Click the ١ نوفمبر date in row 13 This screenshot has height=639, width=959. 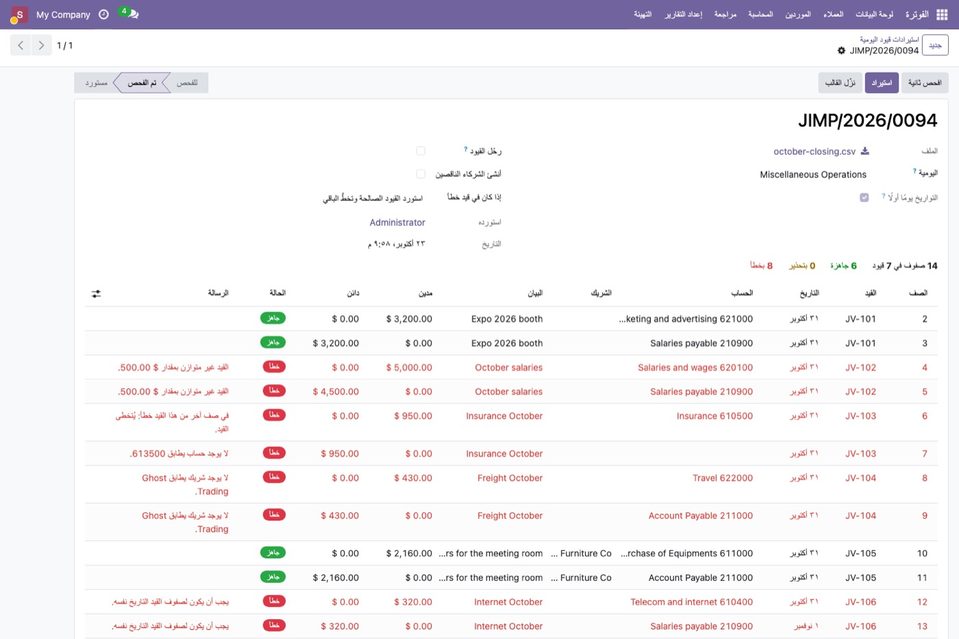point(807,627)
